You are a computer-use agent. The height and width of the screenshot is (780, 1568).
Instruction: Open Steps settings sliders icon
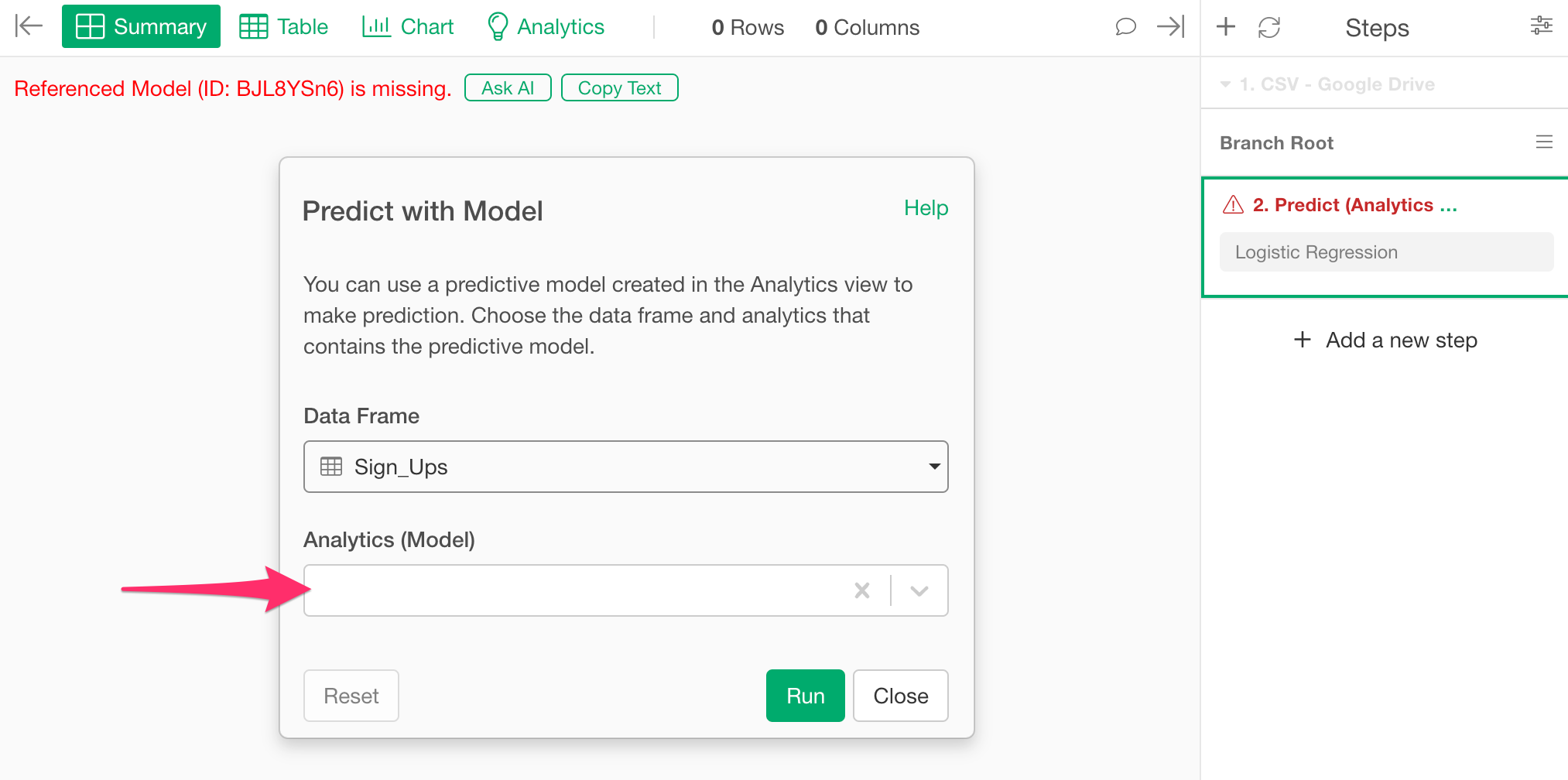[1541, 26]
